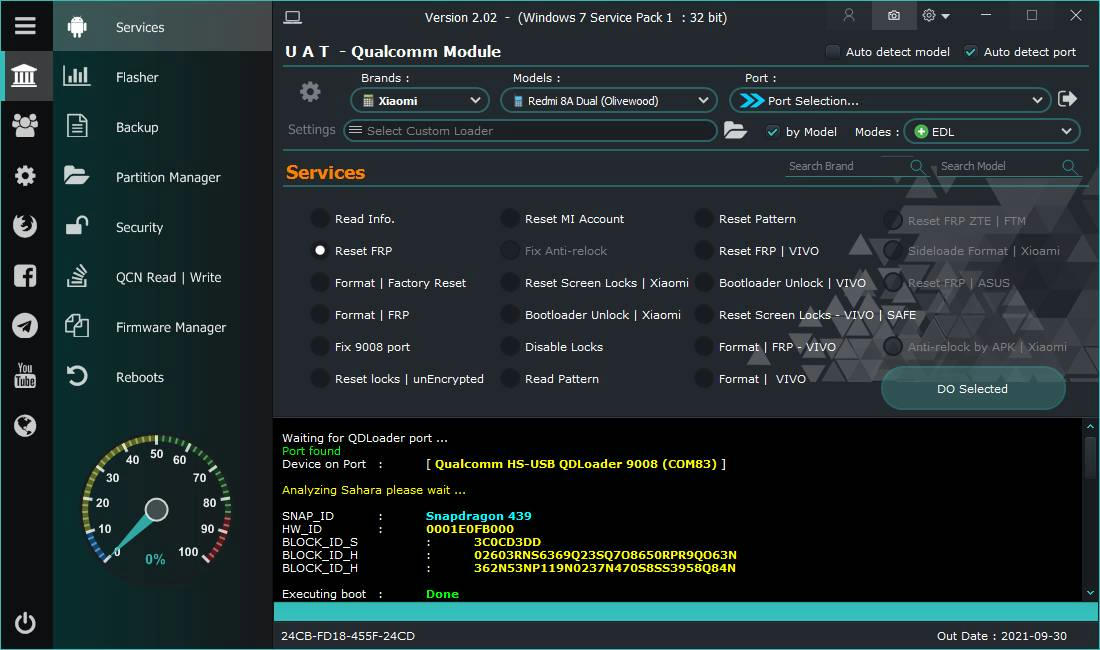Toggle the by Model checkbox
This screenshot has height=650, width=1100.
click(772, 131)
